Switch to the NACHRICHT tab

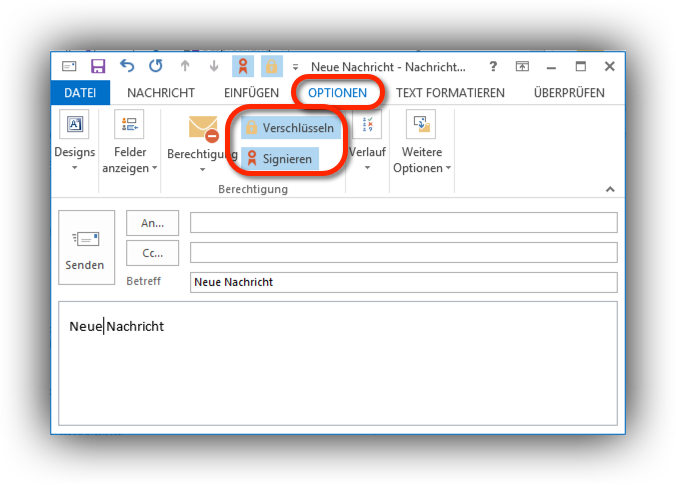tap(161, 93)
